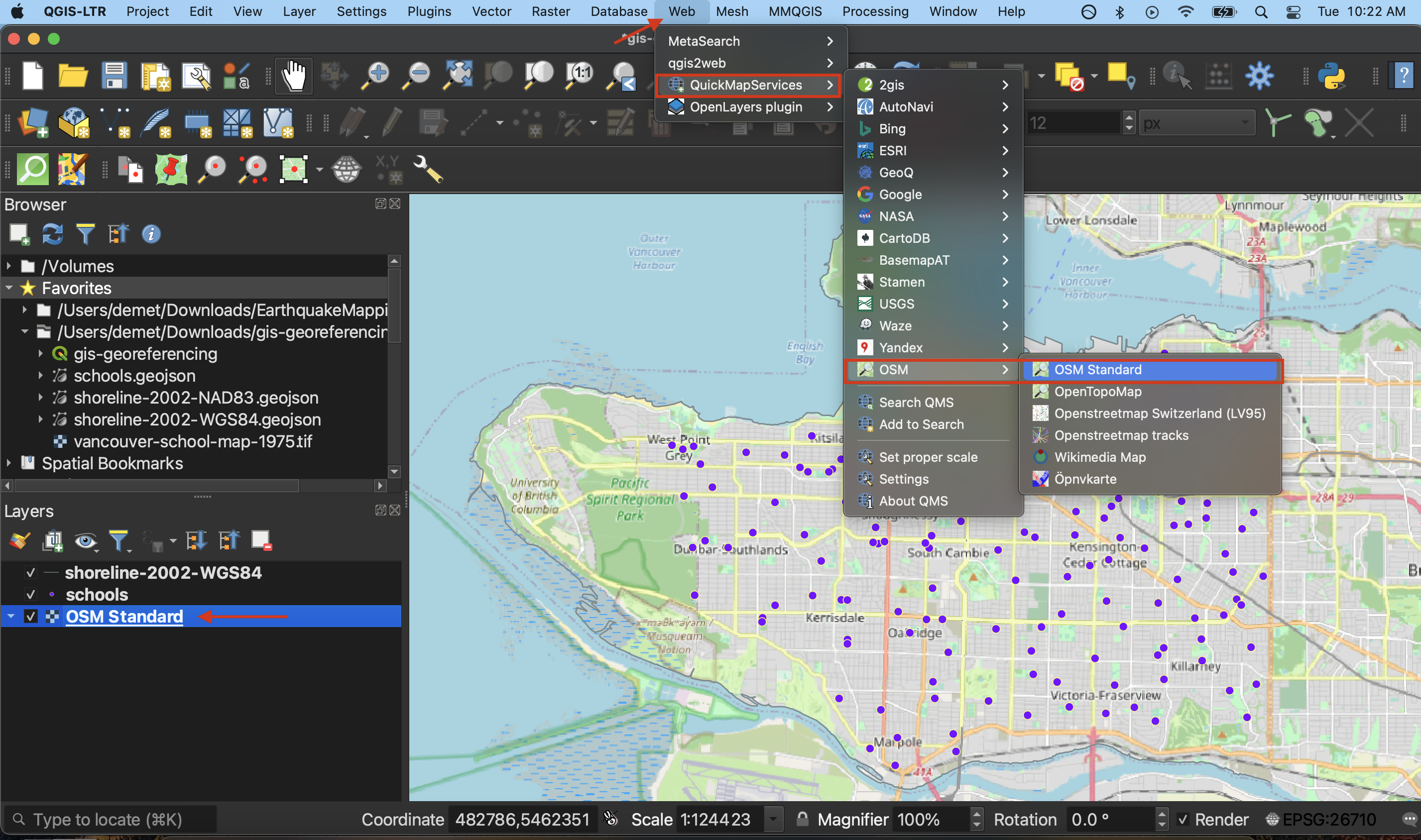Expand the schools.geojson browser item

[40, 375]
